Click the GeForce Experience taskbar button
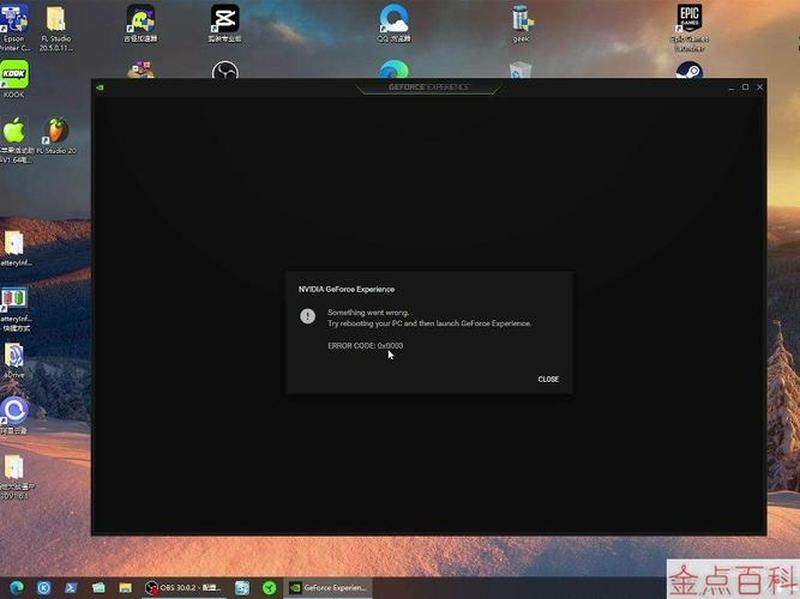 coord(328,588)
